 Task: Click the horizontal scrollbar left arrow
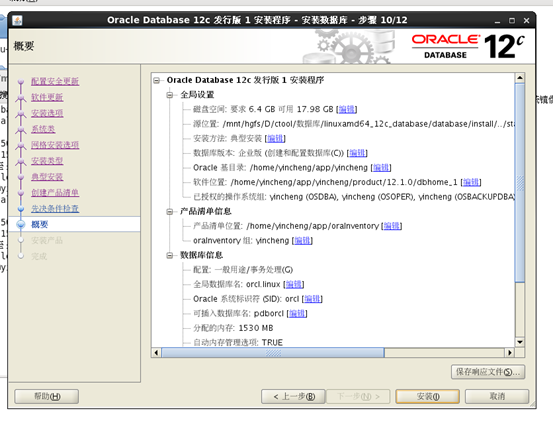coord(157,353)
